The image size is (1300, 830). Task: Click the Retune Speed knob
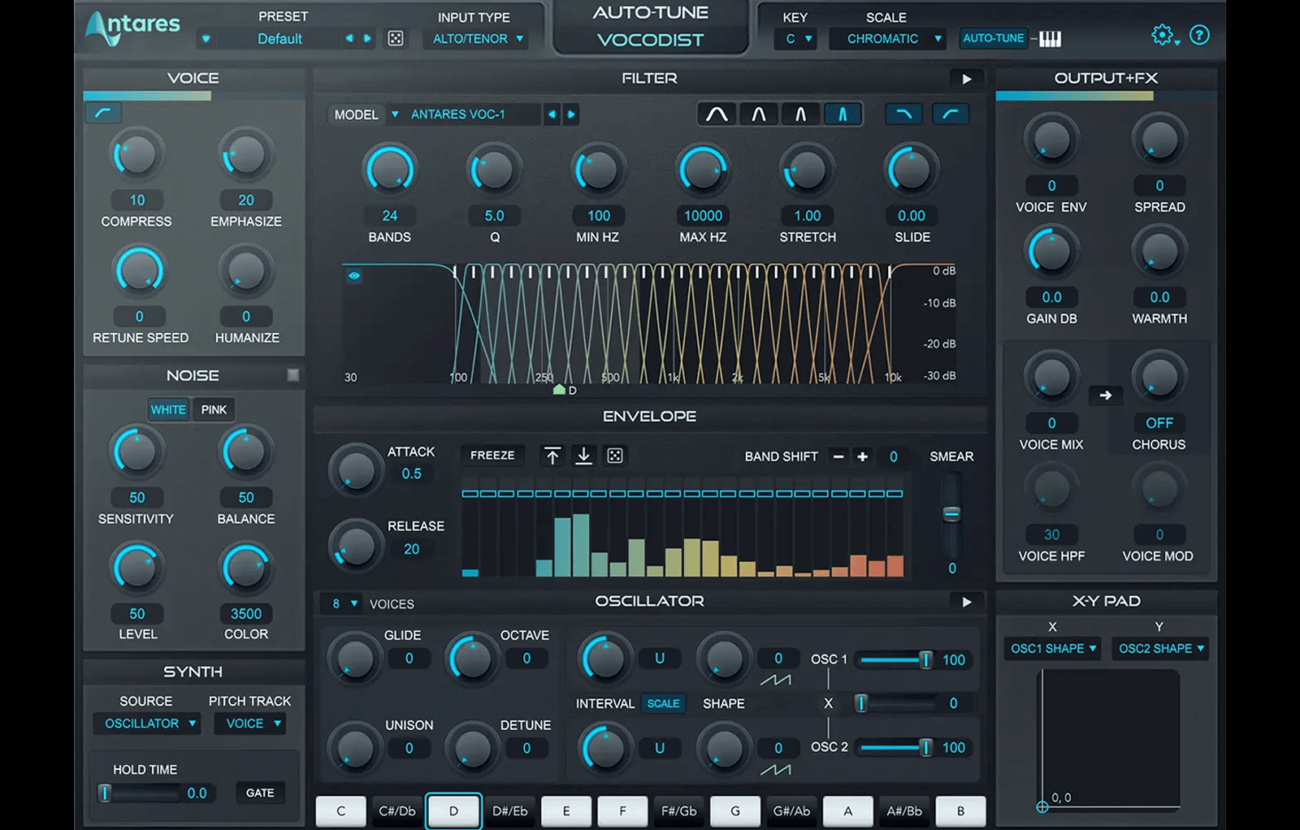[139, 270]
